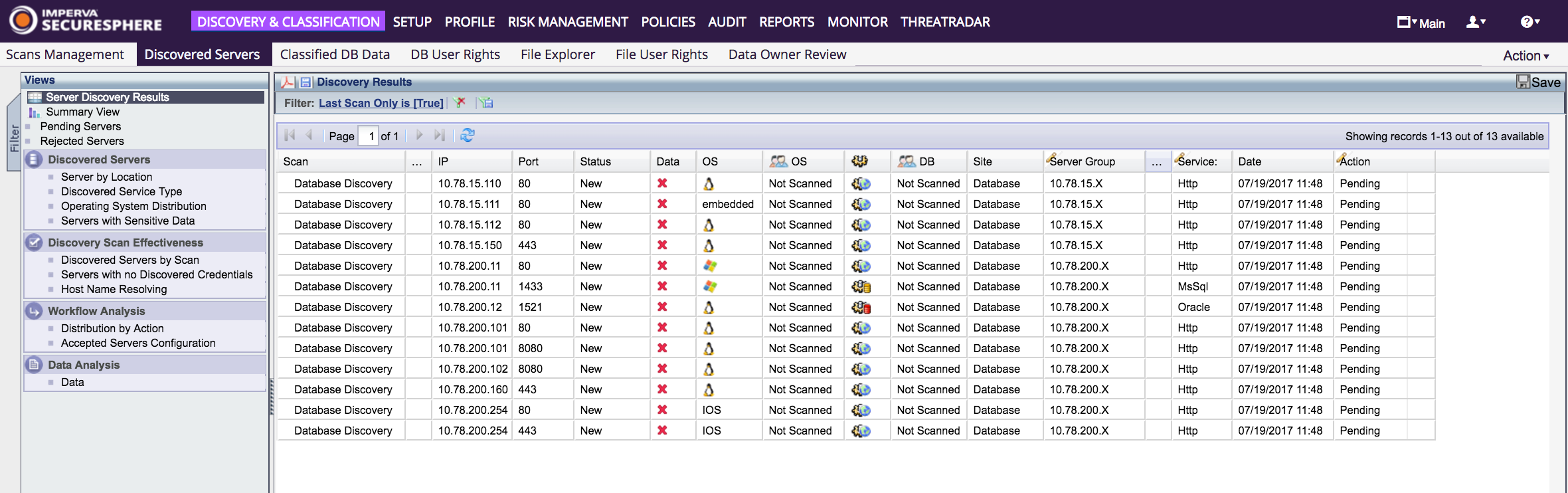Image resolution: width=1568 pixels, height=493 pixels.
Task: Select the row with IP 10.78.200.12
Action: click(x=855, y=307)
